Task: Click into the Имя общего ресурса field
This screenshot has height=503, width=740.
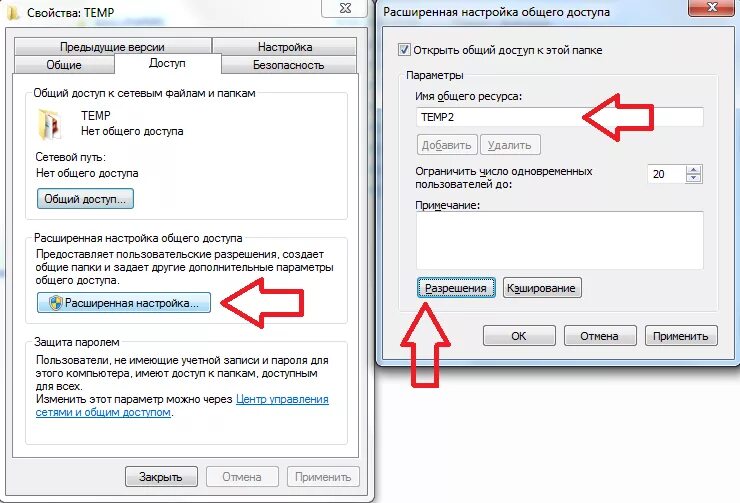Action: click(559, 117)
